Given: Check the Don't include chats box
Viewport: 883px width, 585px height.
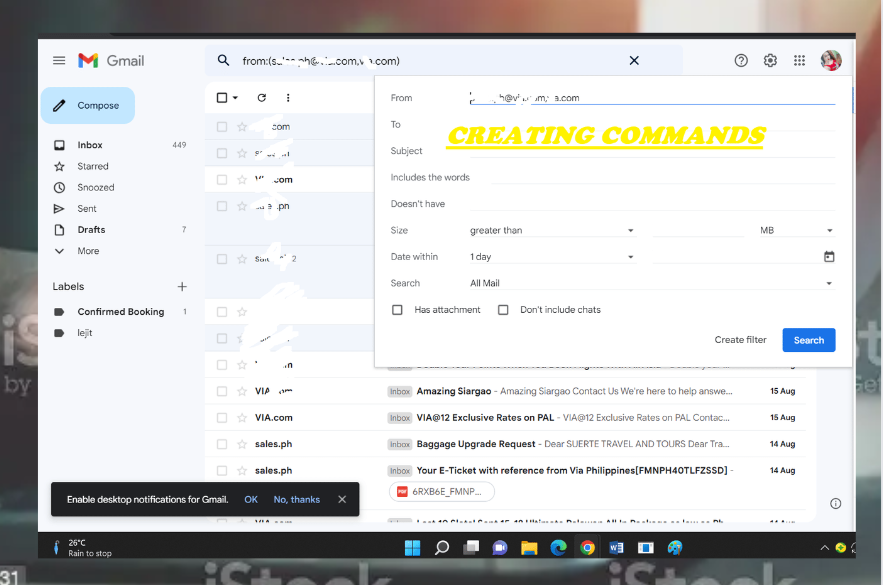Looking at the screenshot, I should 503,310.
